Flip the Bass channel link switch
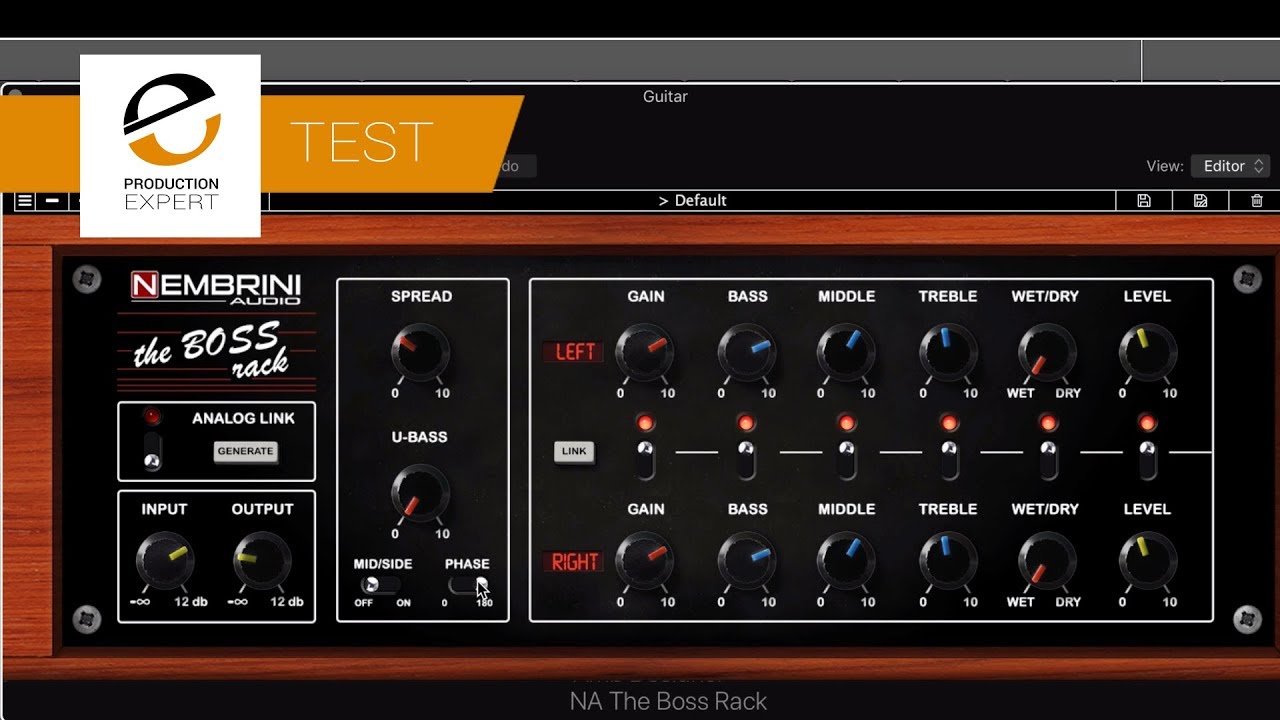 [748, 459]
